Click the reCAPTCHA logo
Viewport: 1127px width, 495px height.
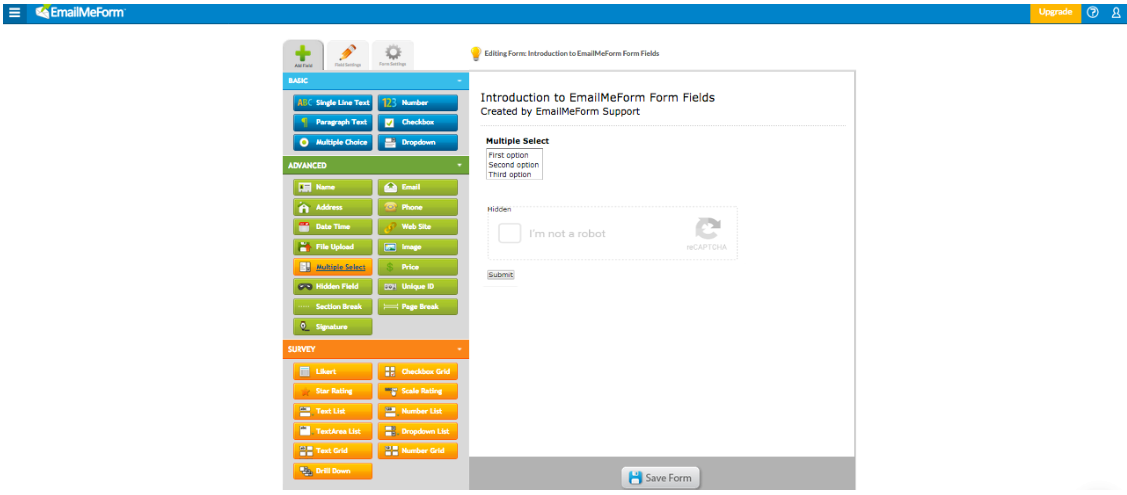(x=707, y=229)
